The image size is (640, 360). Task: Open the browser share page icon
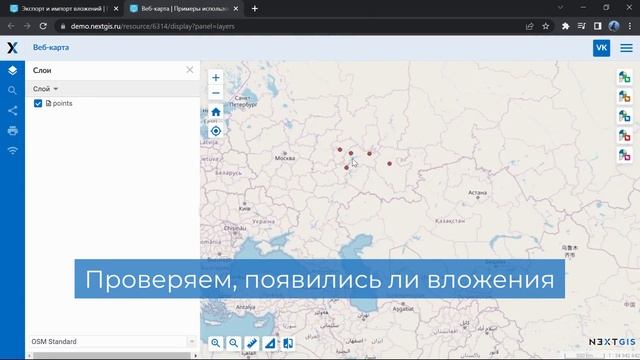(x=529, y=26)
